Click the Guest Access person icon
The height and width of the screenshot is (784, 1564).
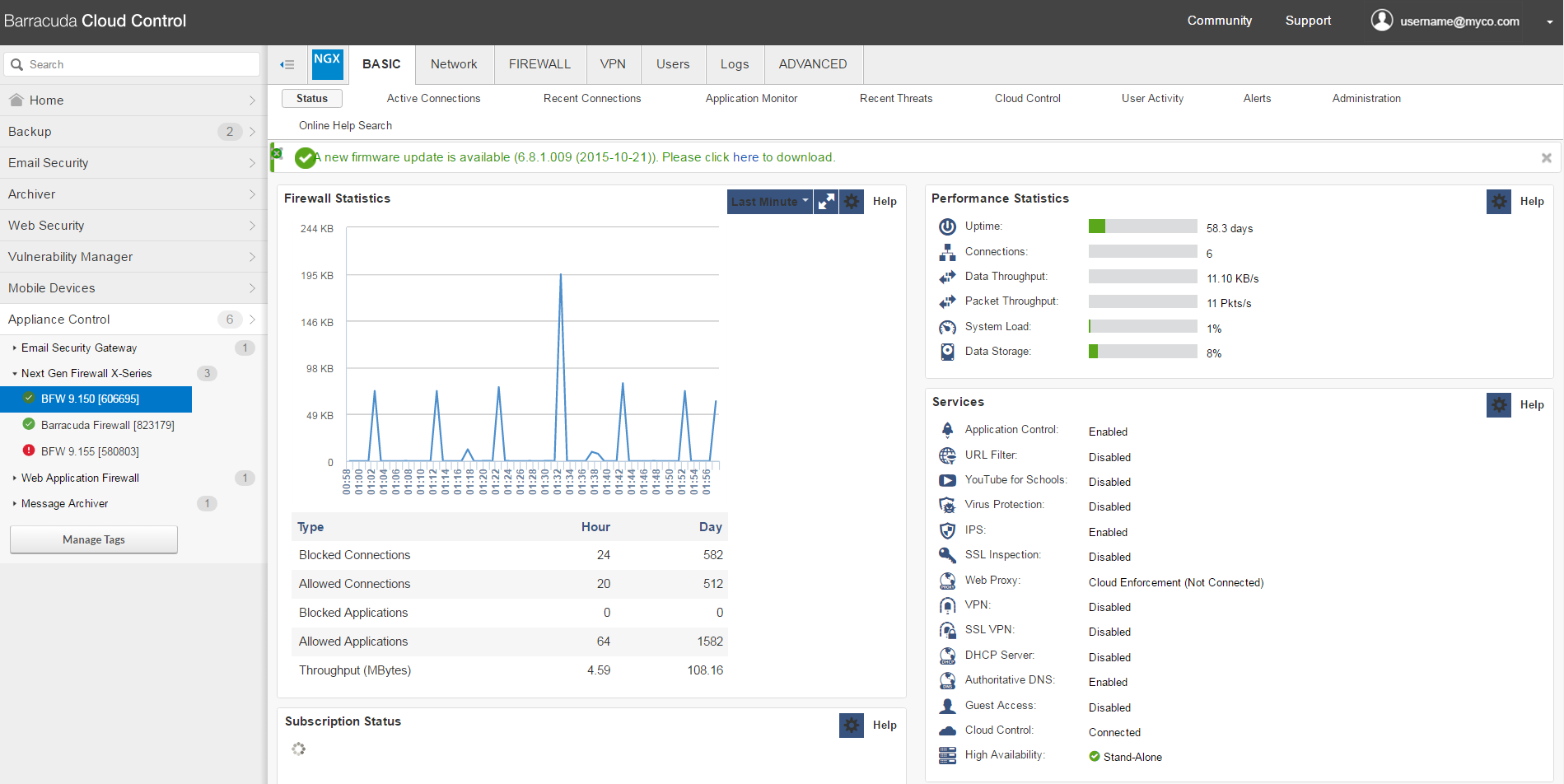click(947, 706)
